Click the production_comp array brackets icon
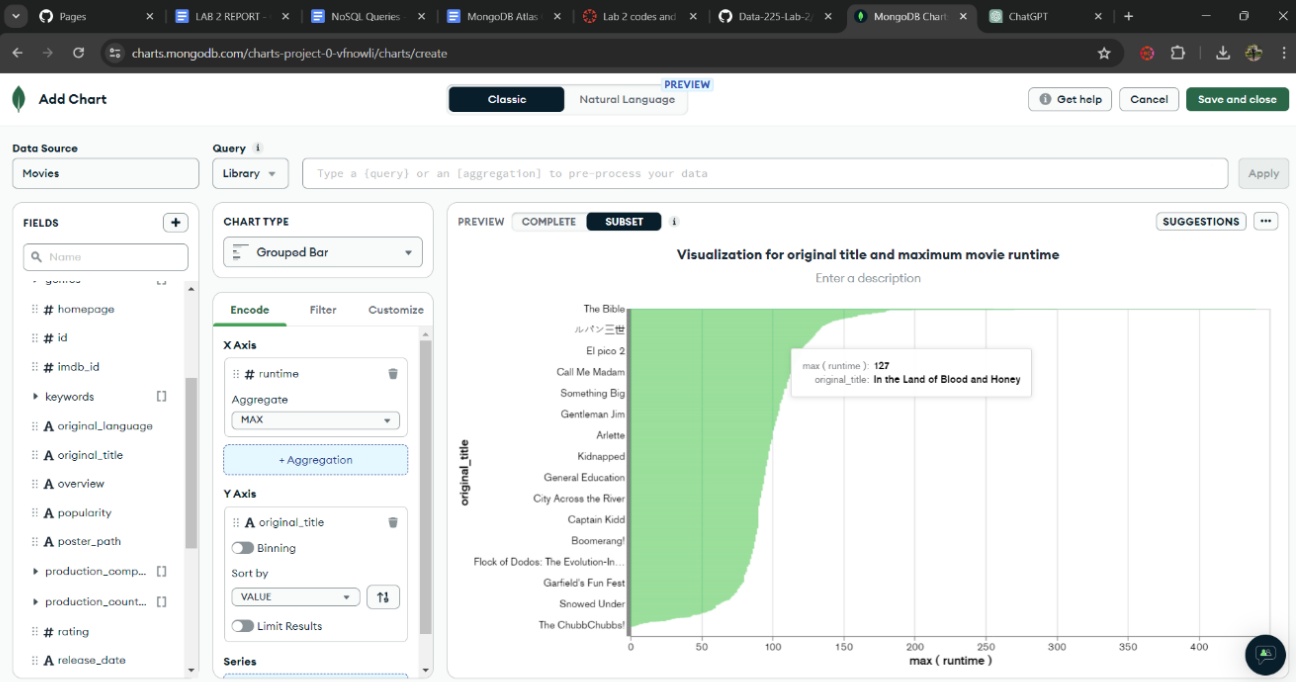This screenshot has height=682, width=1296. pos(162,572)
